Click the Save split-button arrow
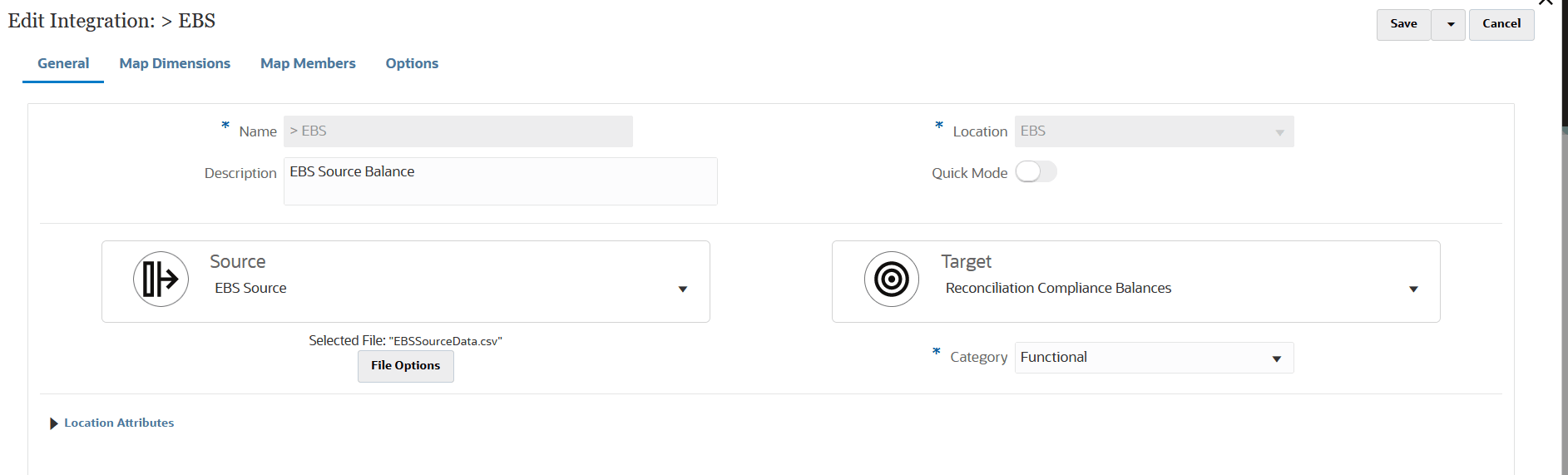The width and height of the screenshot is (1568, 475). click(1450, 24)
